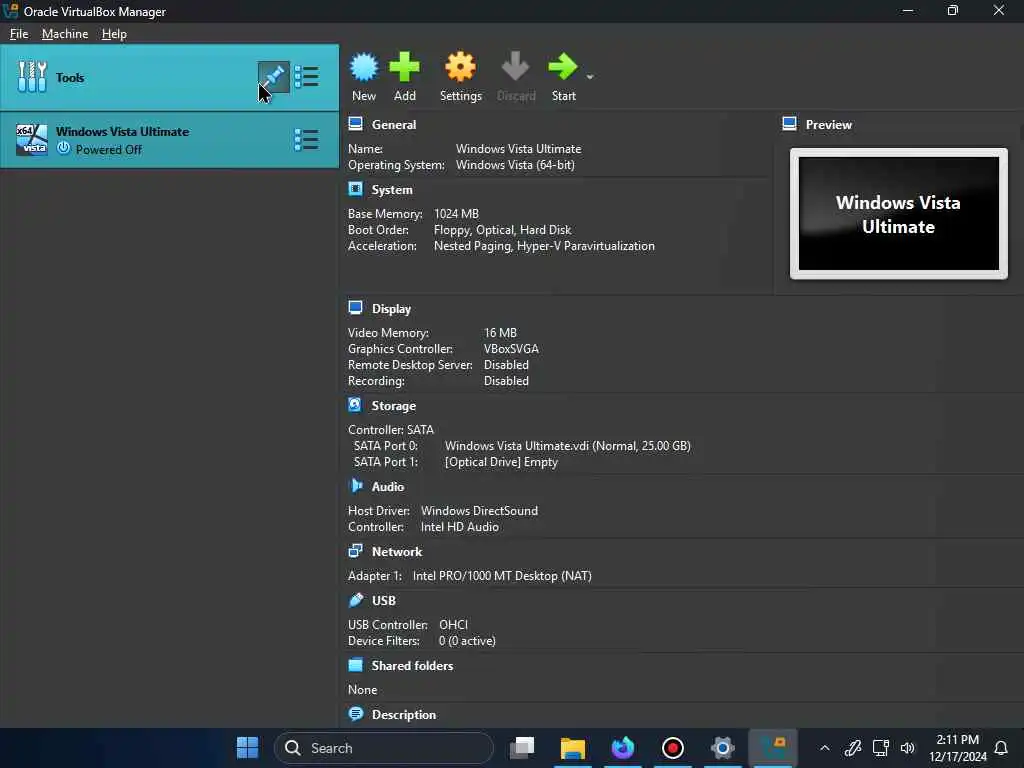Open the System settings header link
Viewport: 1024px width, 768px height.
click(392, 189)
